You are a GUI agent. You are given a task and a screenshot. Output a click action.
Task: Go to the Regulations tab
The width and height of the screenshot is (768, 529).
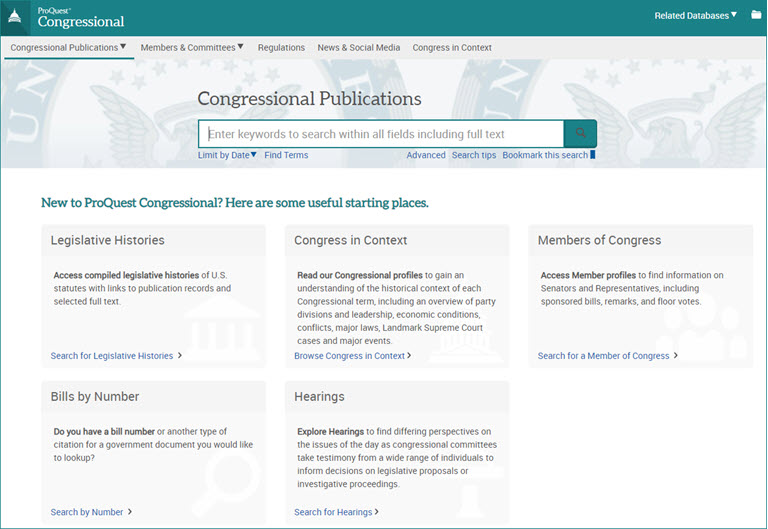point(281,48)
